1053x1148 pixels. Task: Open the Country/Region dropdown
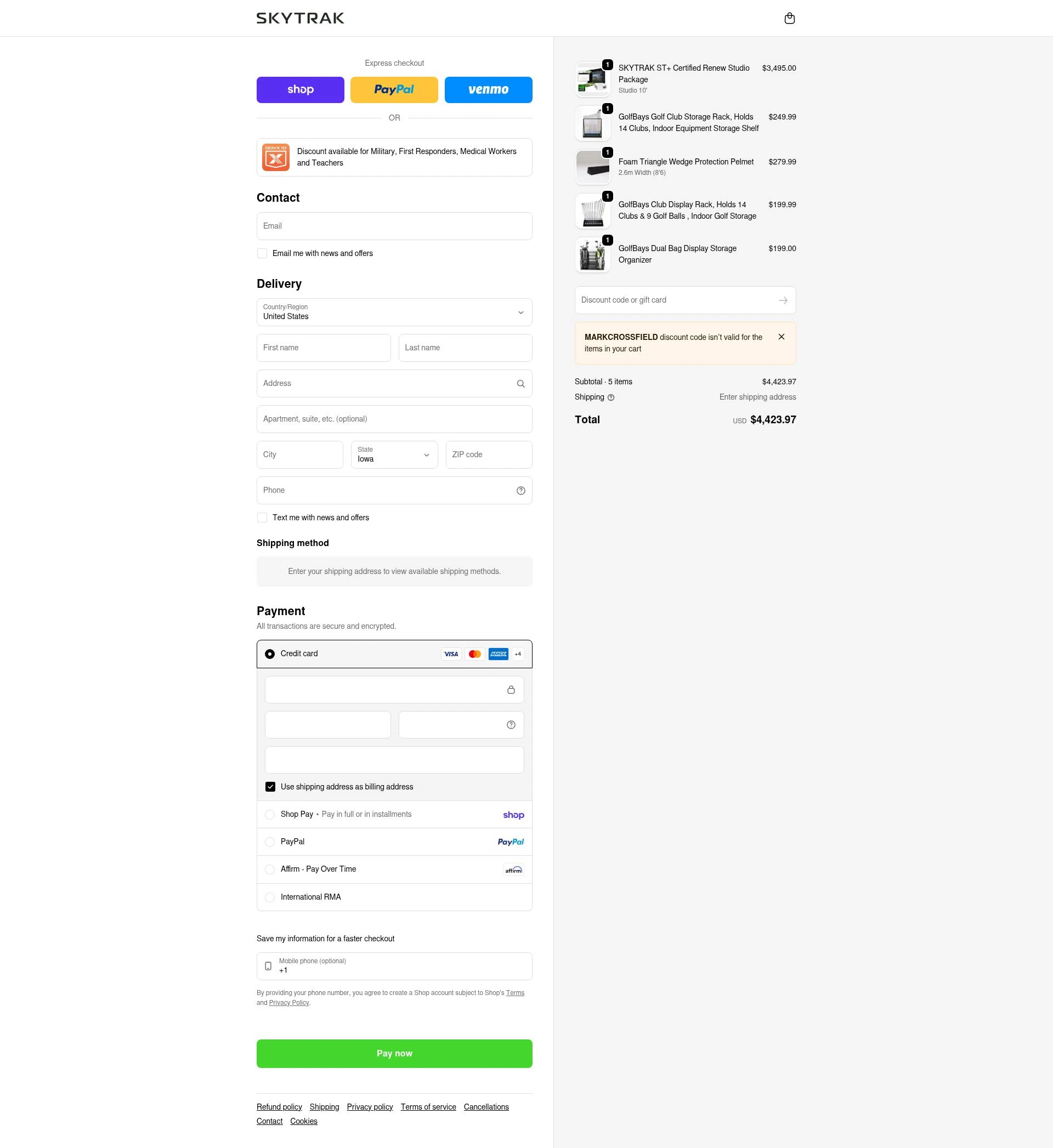pyautogui.click(x=394, y=312)
